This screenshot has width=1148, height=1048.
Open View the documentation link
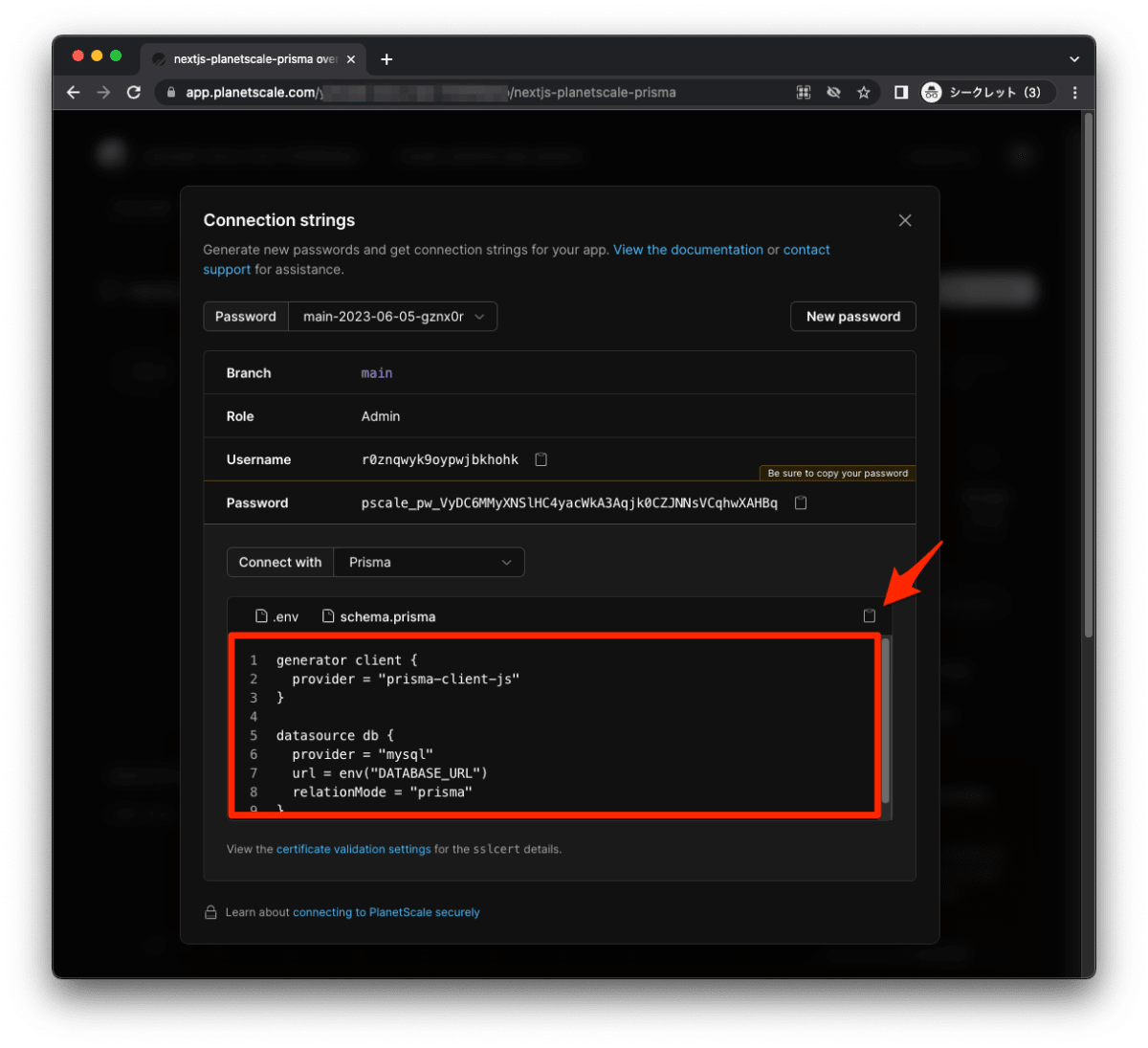pos(688,250)
